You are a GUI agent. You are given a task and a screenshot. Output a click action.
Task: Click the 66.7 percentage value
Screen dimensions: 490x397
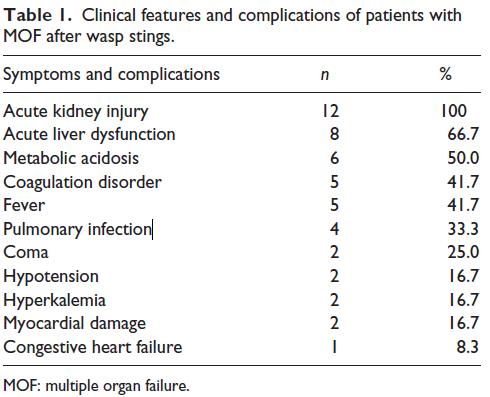[463, 134]
